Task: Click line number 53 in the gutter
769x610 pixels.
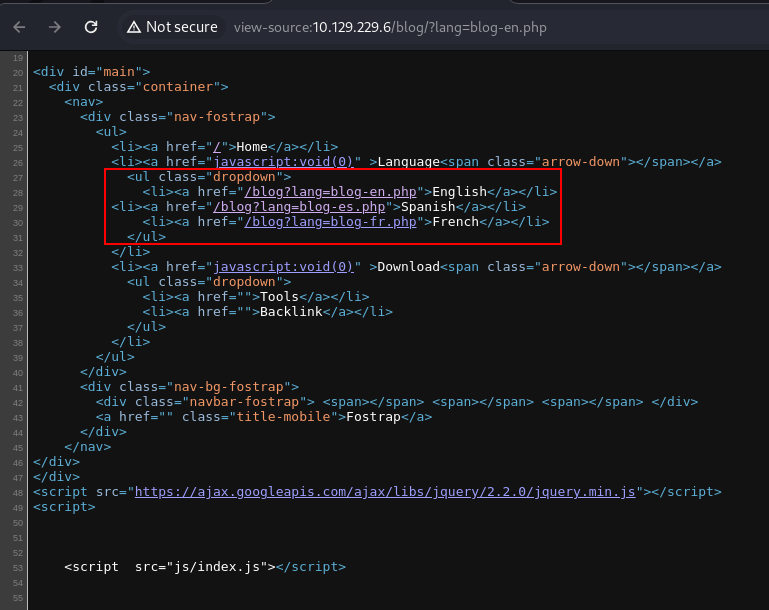Action: click(18, 568)
